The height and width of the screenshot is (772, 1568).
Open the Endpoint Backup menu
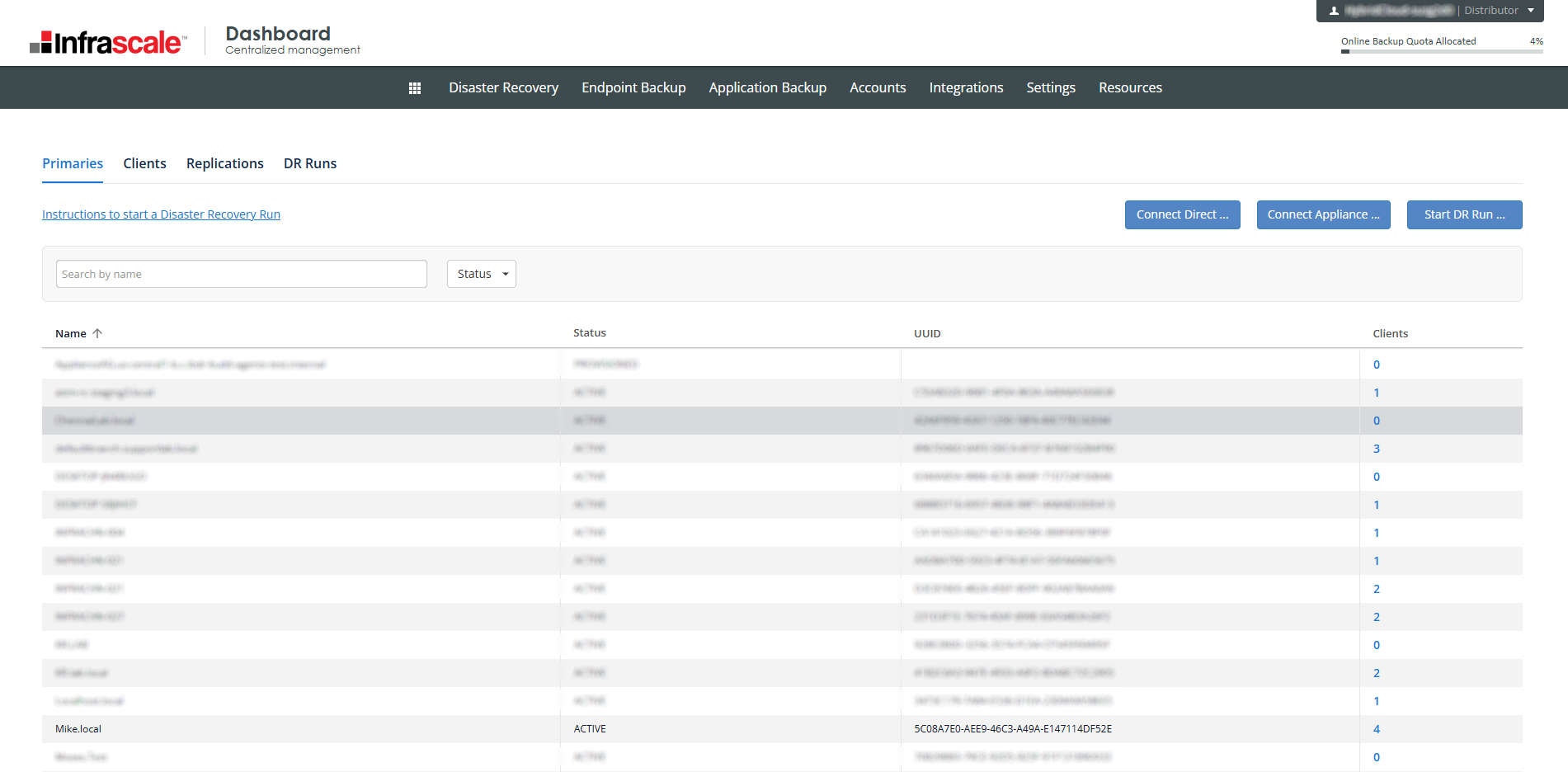(x=633, y=88)
